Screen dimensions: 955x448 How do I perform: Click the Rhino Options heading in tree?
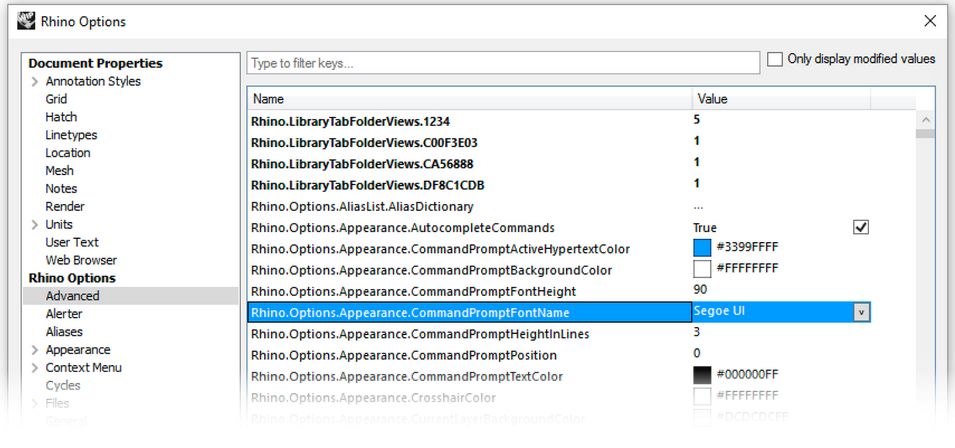[72, 278]
